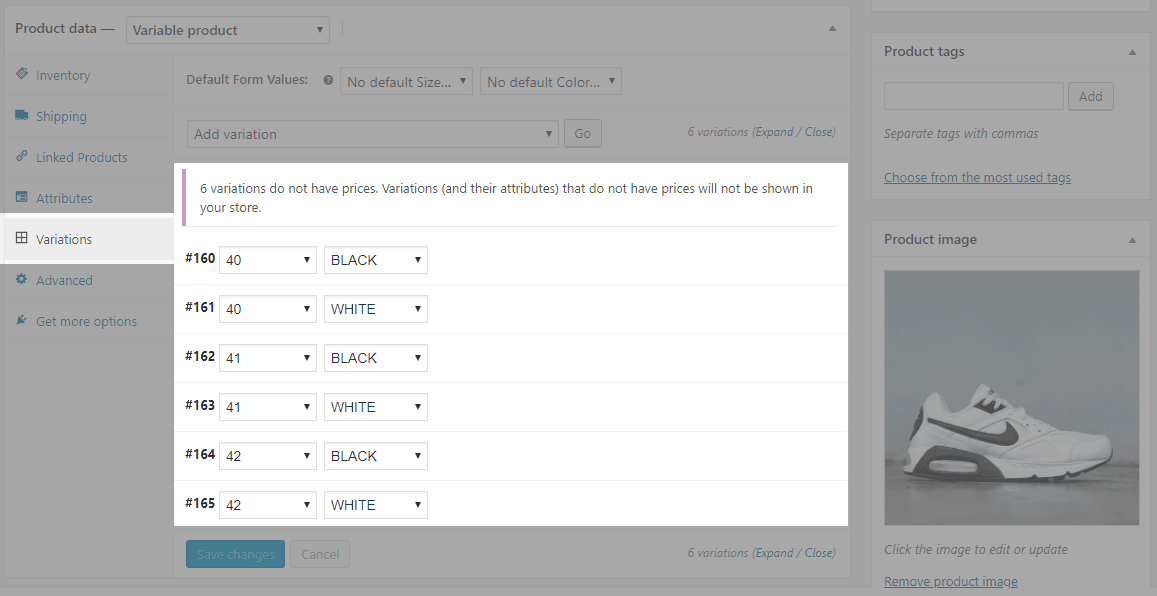Click the Attributes list icon

pyautogui.click(x=22, y=197)
